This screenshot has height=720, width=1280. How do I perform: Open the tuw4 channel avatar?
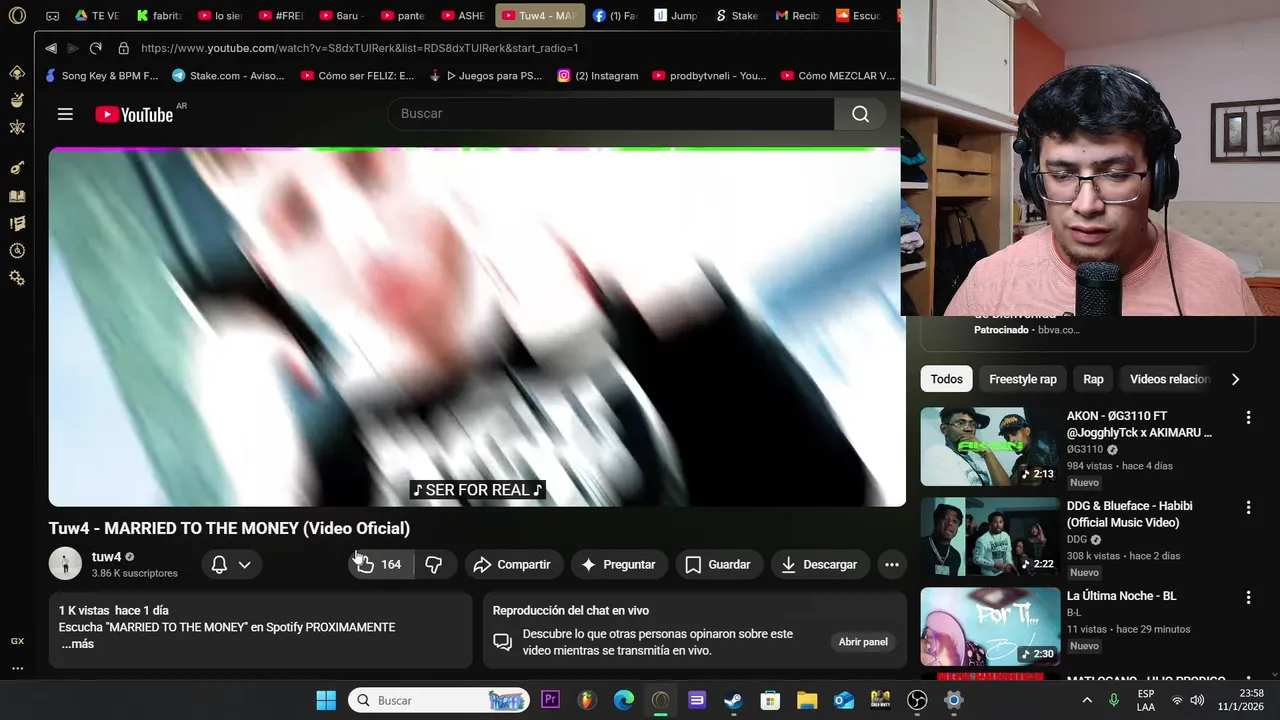[65, 564]
